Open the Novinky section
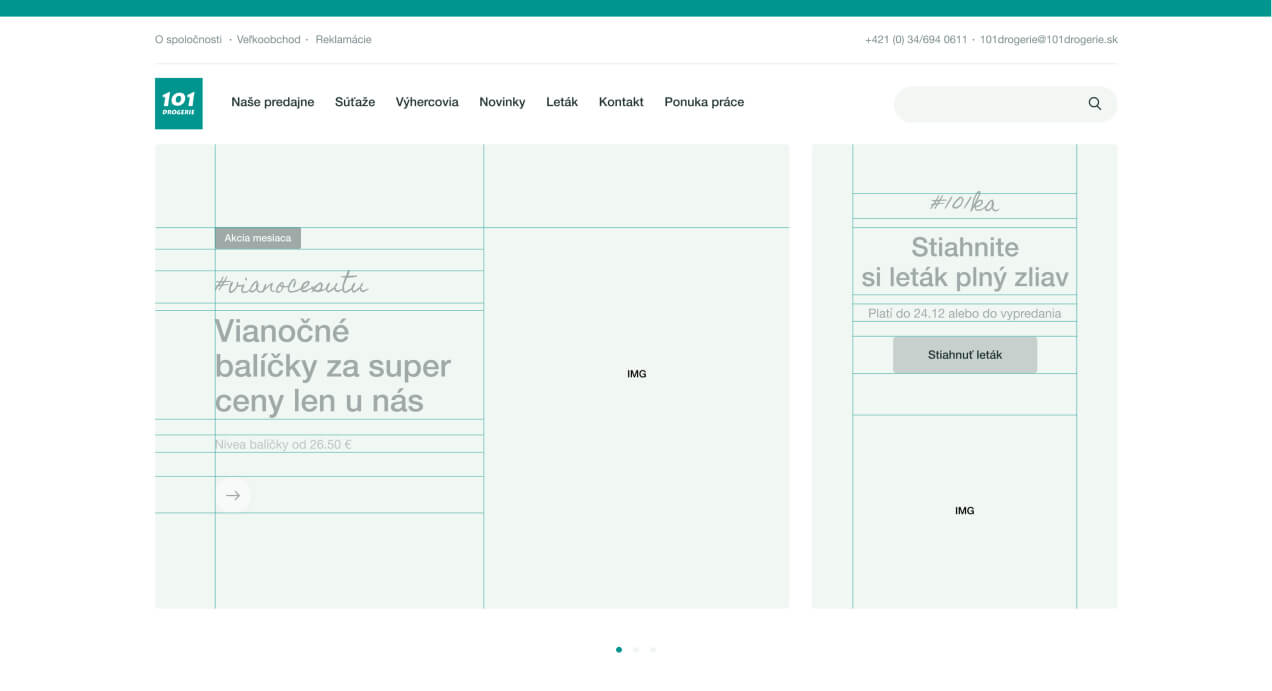The image size is (1272, 691). (502, 102)
